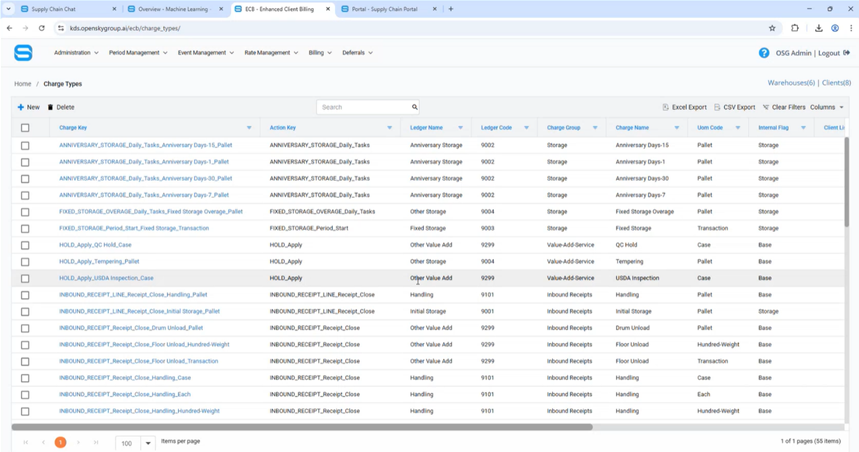Open Ledger Code column filter icon
This screenshot has width=859, height=452.
coord(526,128)
